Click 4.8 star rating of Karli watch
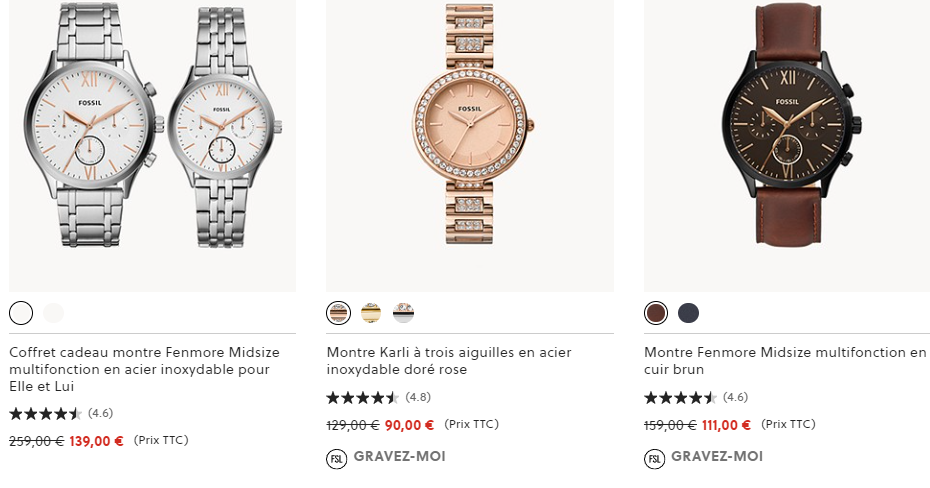Image resolution: width=930 pixels, height=488 pixels. point(364,397)
